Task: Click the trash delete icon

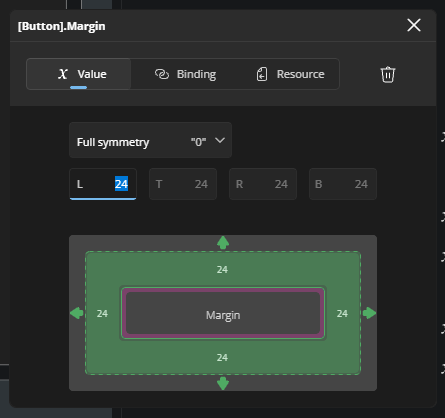Action: coord(388,74)
